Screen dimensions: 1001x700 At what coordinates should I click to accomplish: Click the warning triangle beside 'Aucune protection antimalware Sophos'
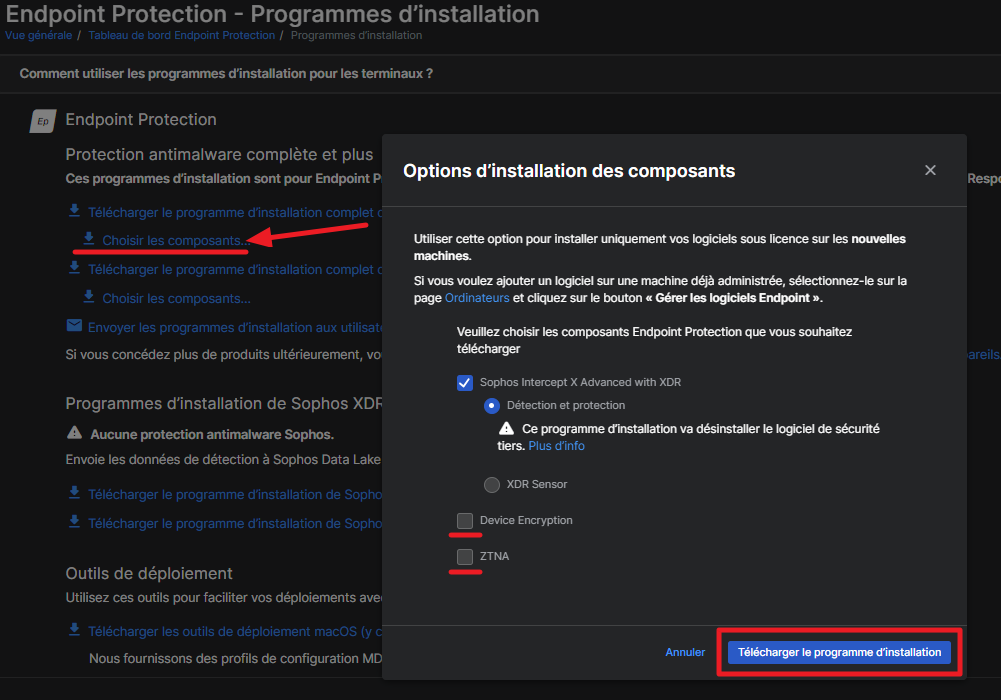pos(75,433)
